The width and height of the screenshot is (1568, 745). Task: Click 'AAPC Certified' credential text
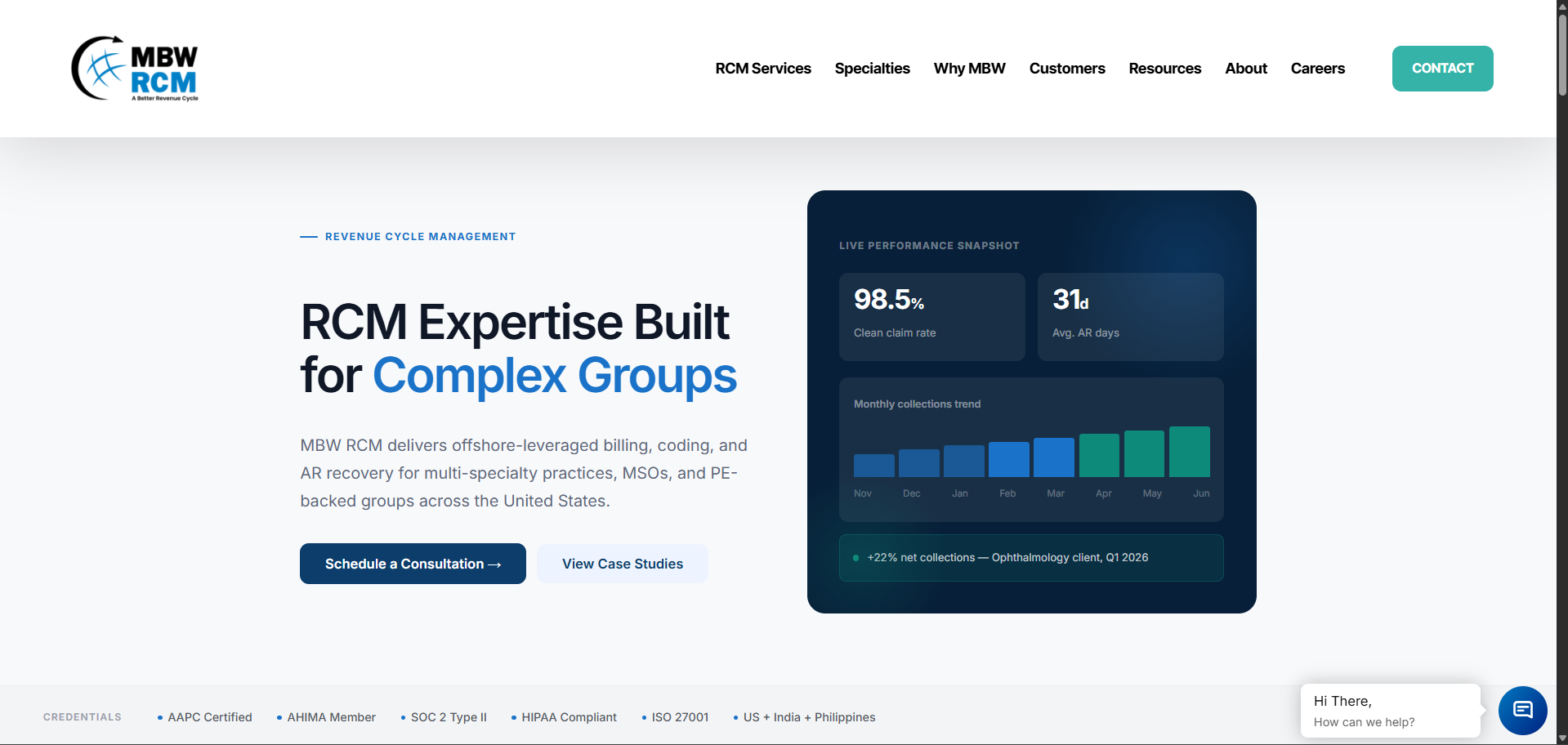210,717
